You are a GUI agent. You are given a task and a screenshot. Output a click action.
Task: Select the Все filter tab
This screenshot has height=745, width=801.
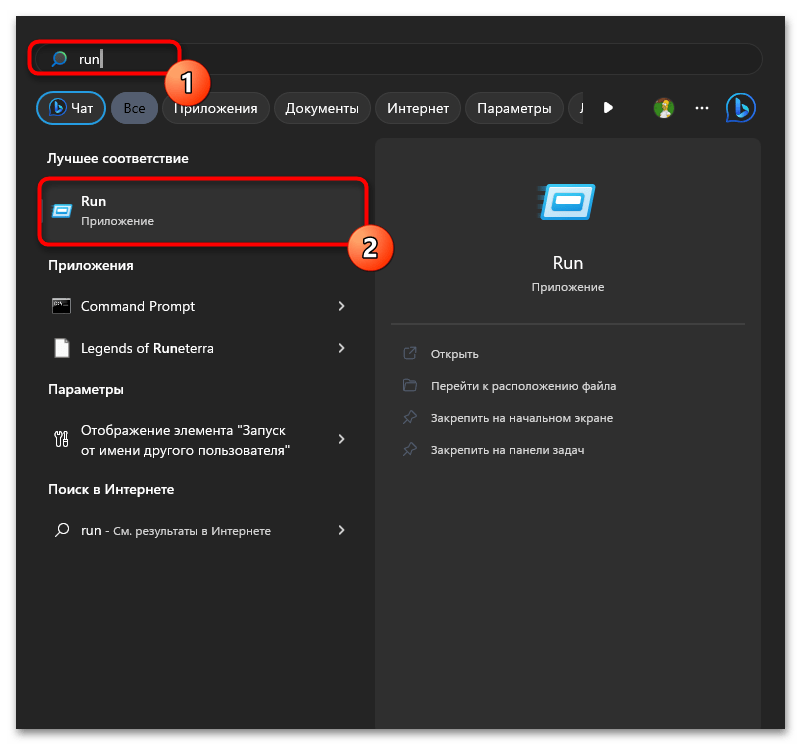134,108
